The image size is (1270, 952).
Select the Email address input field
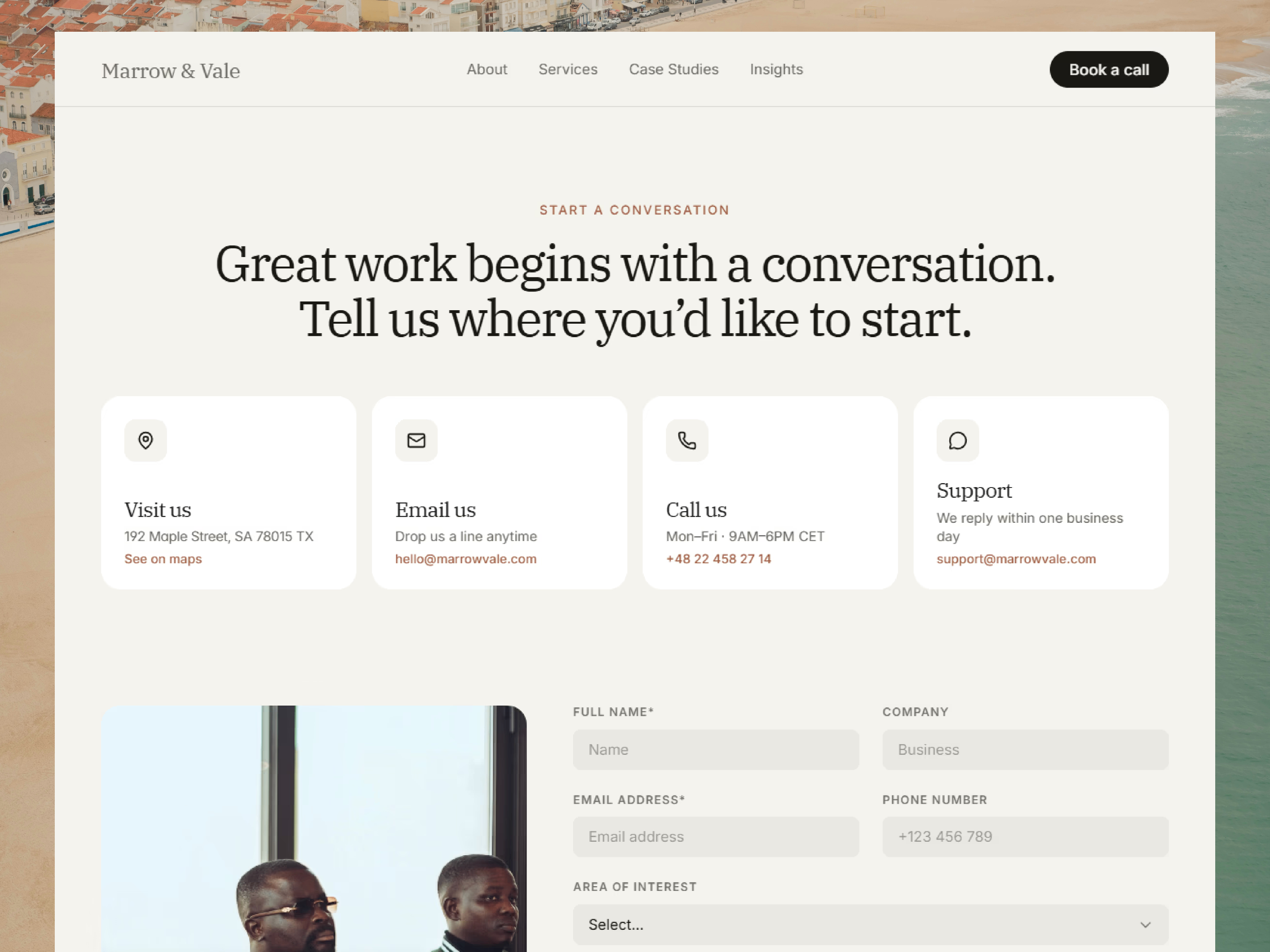(x=716, y=837)
